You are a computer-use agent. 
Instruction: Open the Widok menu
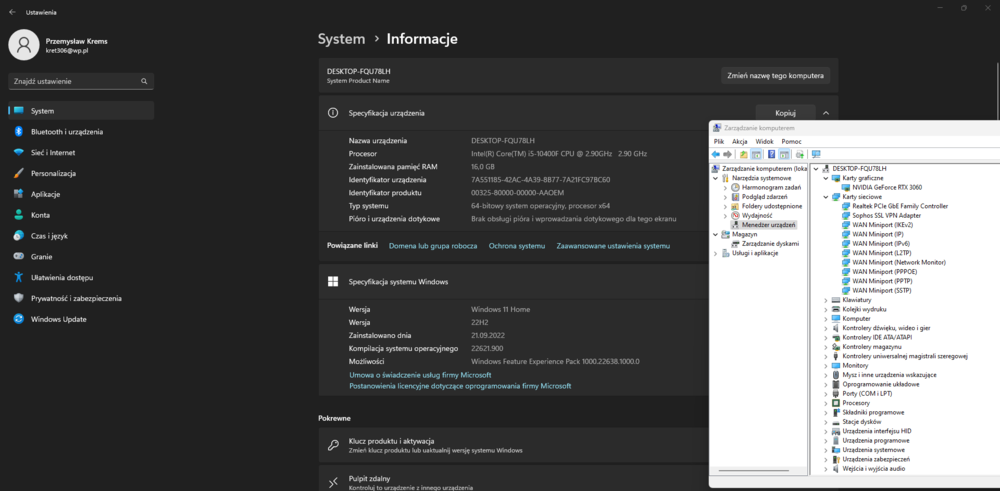[x=764, y=141]
